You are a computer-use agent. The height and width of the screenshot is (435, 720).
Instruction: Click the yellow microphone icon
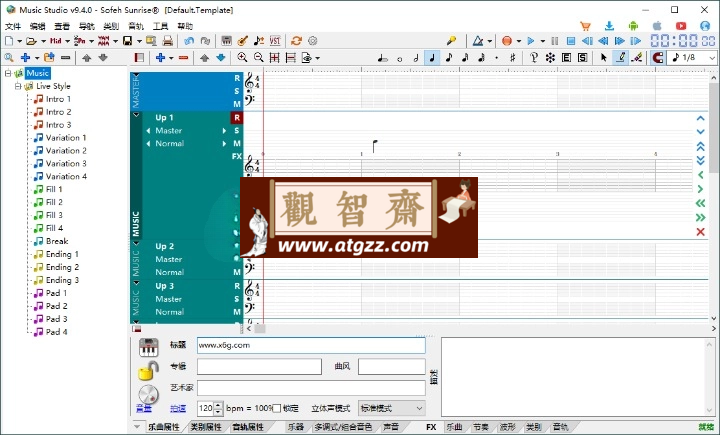[x=451, y=41]
